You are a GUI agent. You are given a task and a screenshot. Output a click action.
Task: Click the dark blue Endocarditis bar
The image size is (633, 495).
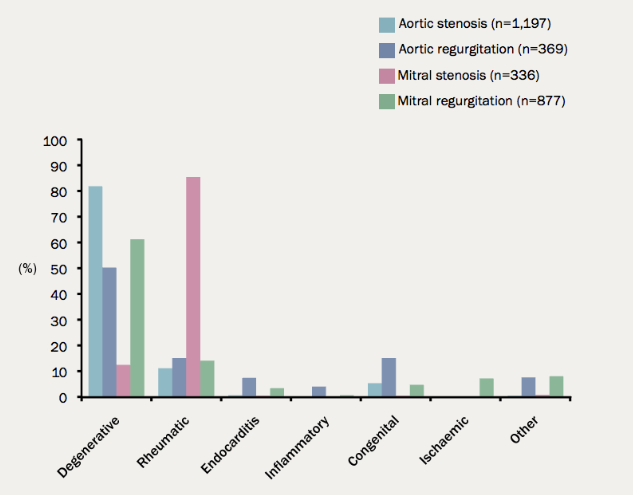click(x=249, y=387)
